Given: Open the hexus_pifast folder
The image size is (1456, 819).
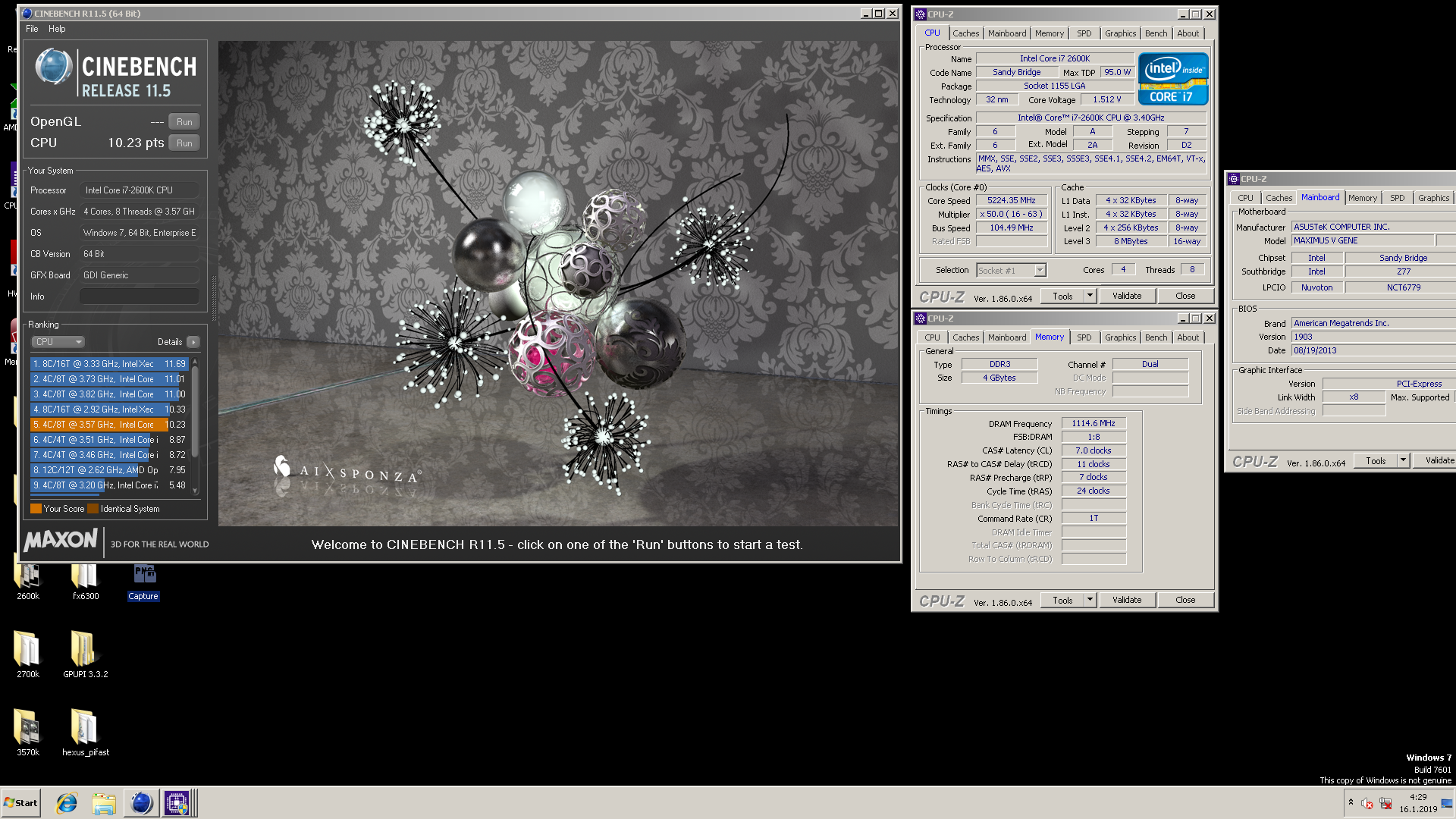Looking at the screenshot, I should click(x=85, y=732).
